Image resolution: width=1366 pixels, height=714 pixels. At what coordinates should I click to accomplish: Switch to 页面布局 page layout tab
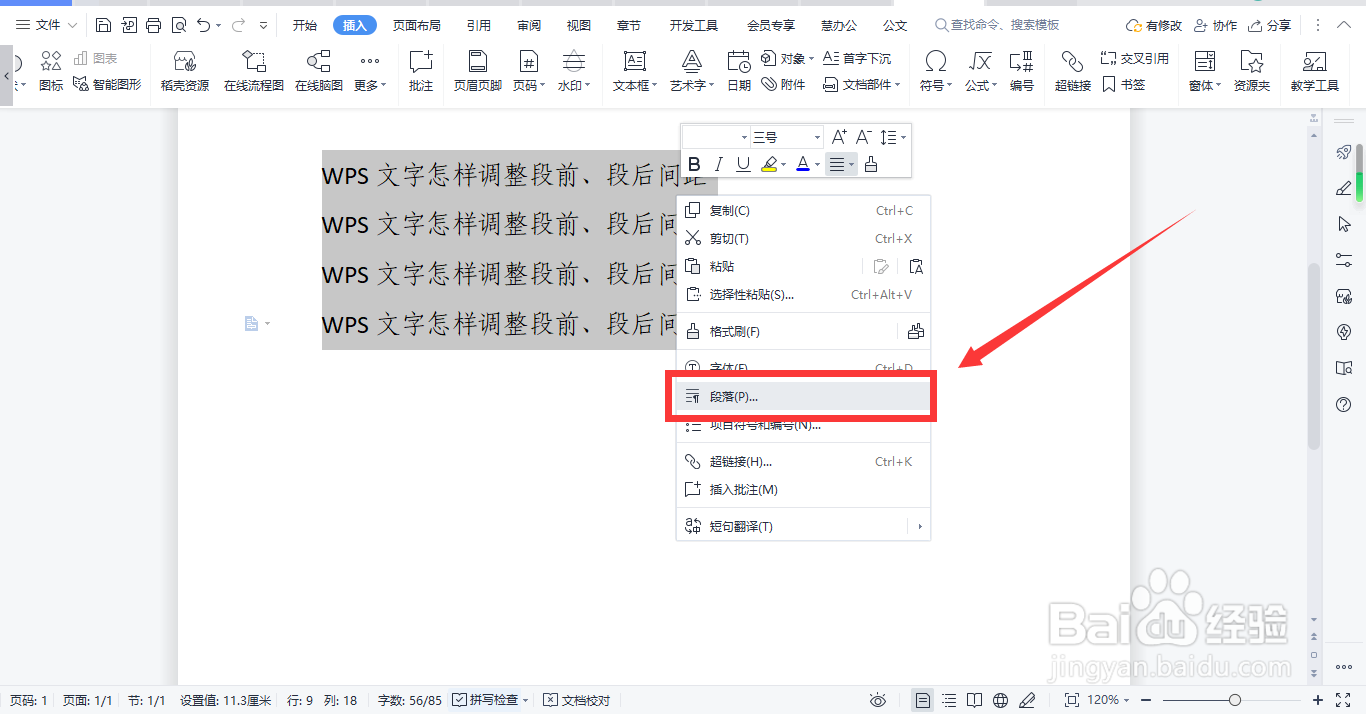tap(417, 25)
